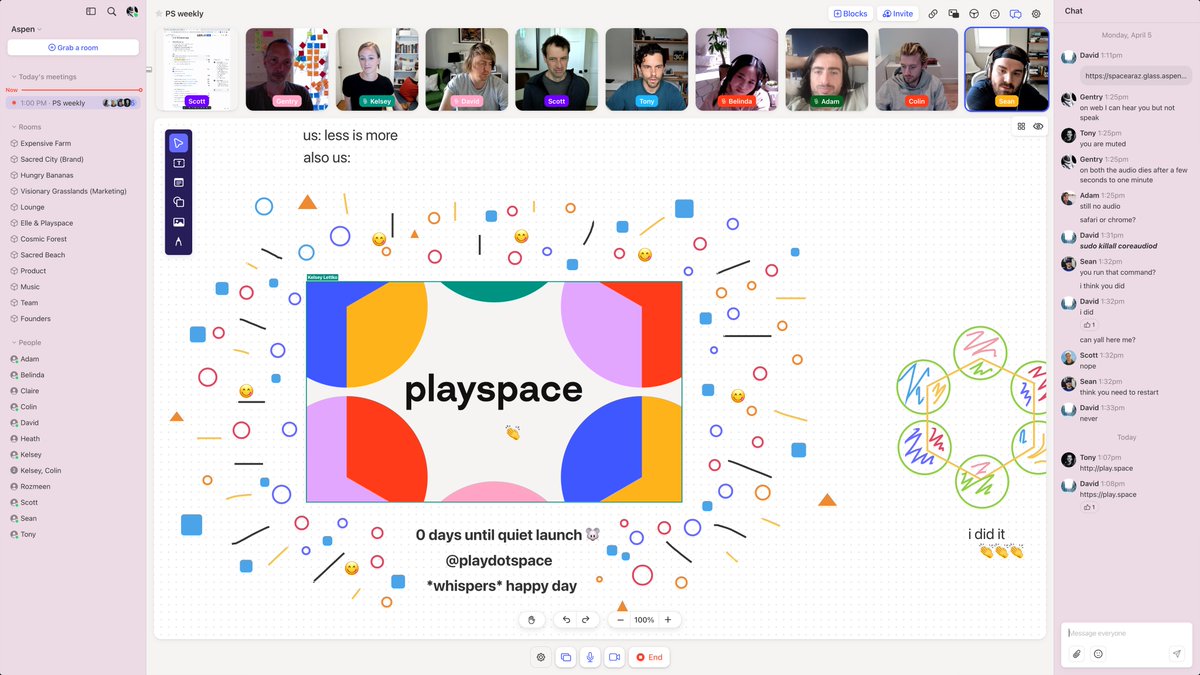Open Tony's http://play.space link in chat
The image size is (1200, 675).
pyautogui.click(x=1107, y=470)
